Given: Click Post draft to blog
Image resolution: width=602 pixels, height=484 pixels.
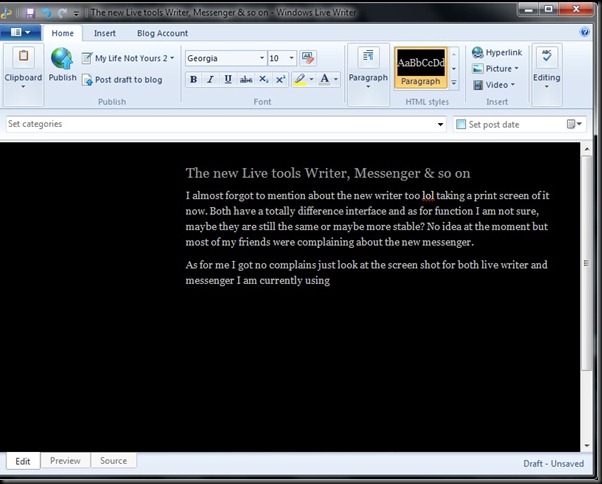Looking at the screenshot, I should [122, 80].
